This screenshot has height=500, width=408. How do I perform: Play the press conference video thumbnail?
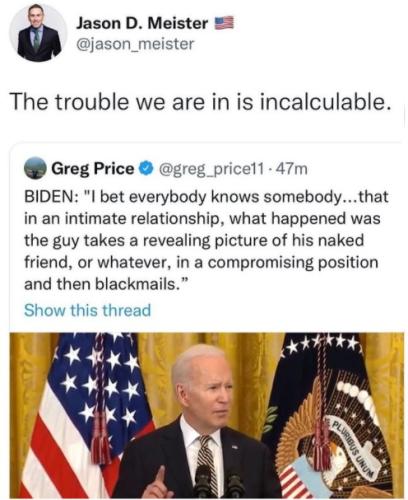[x=206, y=415]
